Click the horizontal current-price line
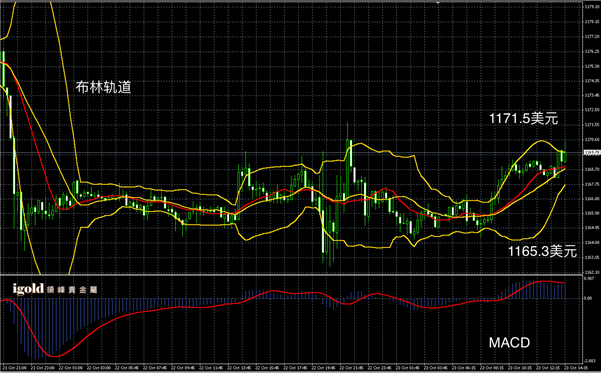This screenshot has height=373, width=601. tap(291, 153)
